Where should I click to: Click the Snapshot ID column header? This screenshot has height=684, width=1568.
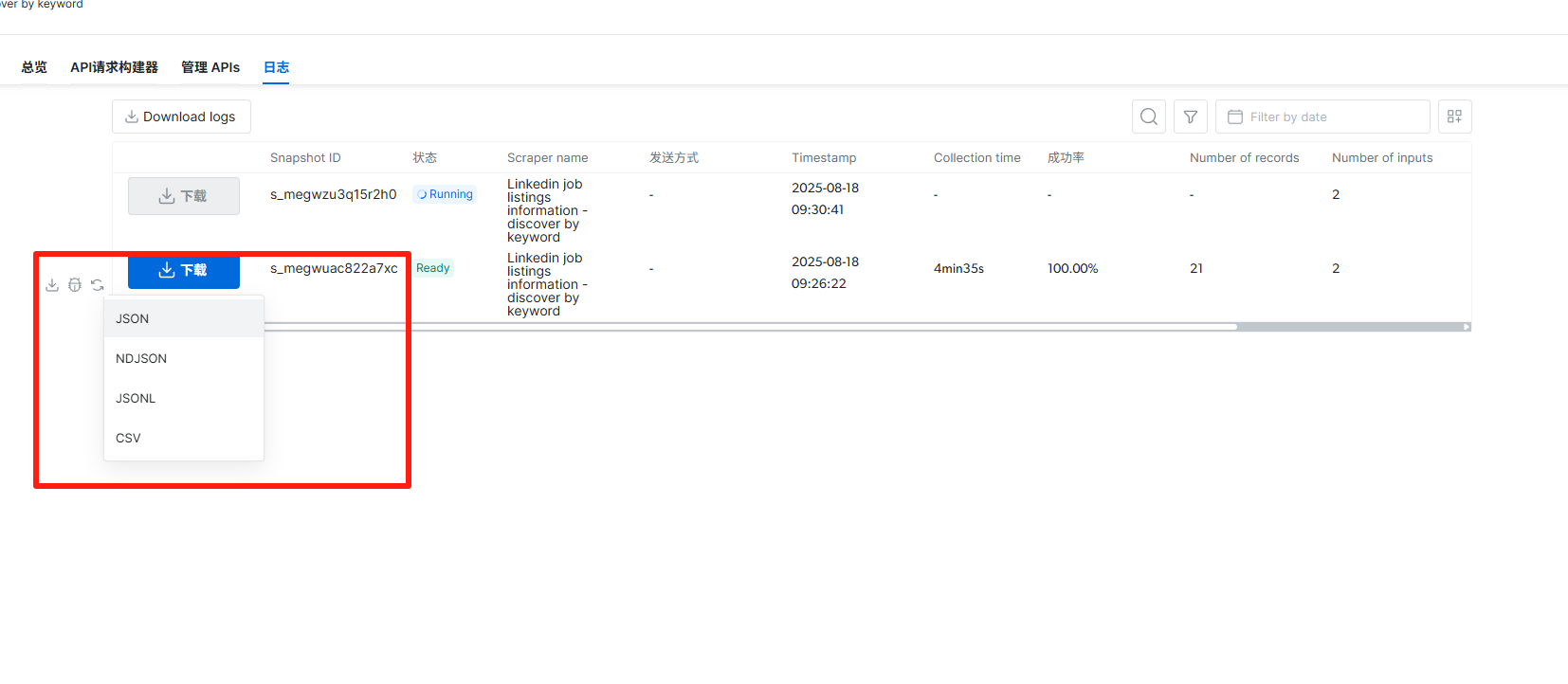point(305,158)
